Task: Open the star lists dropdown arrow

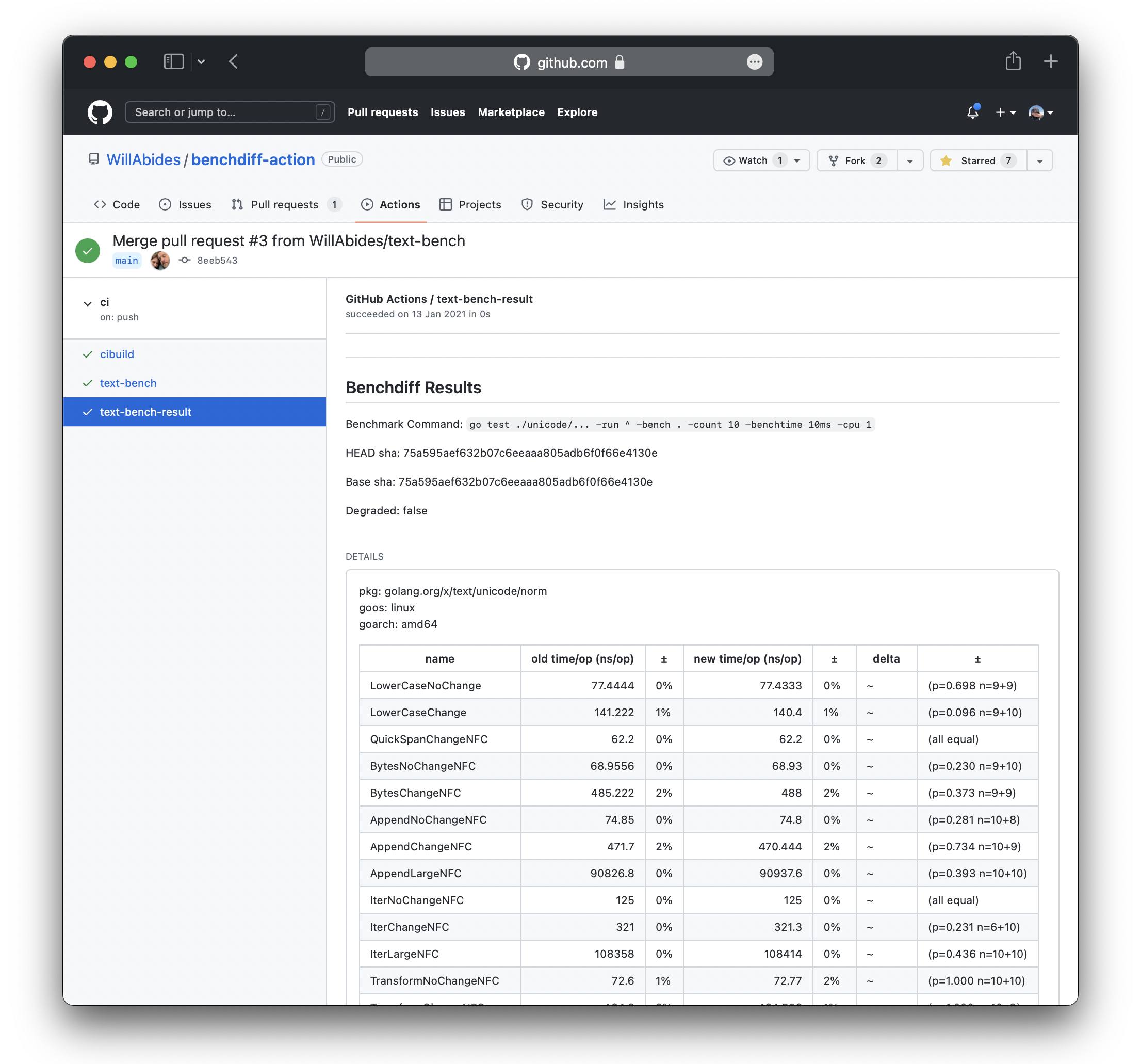Action: click(x=1039, y=161)
